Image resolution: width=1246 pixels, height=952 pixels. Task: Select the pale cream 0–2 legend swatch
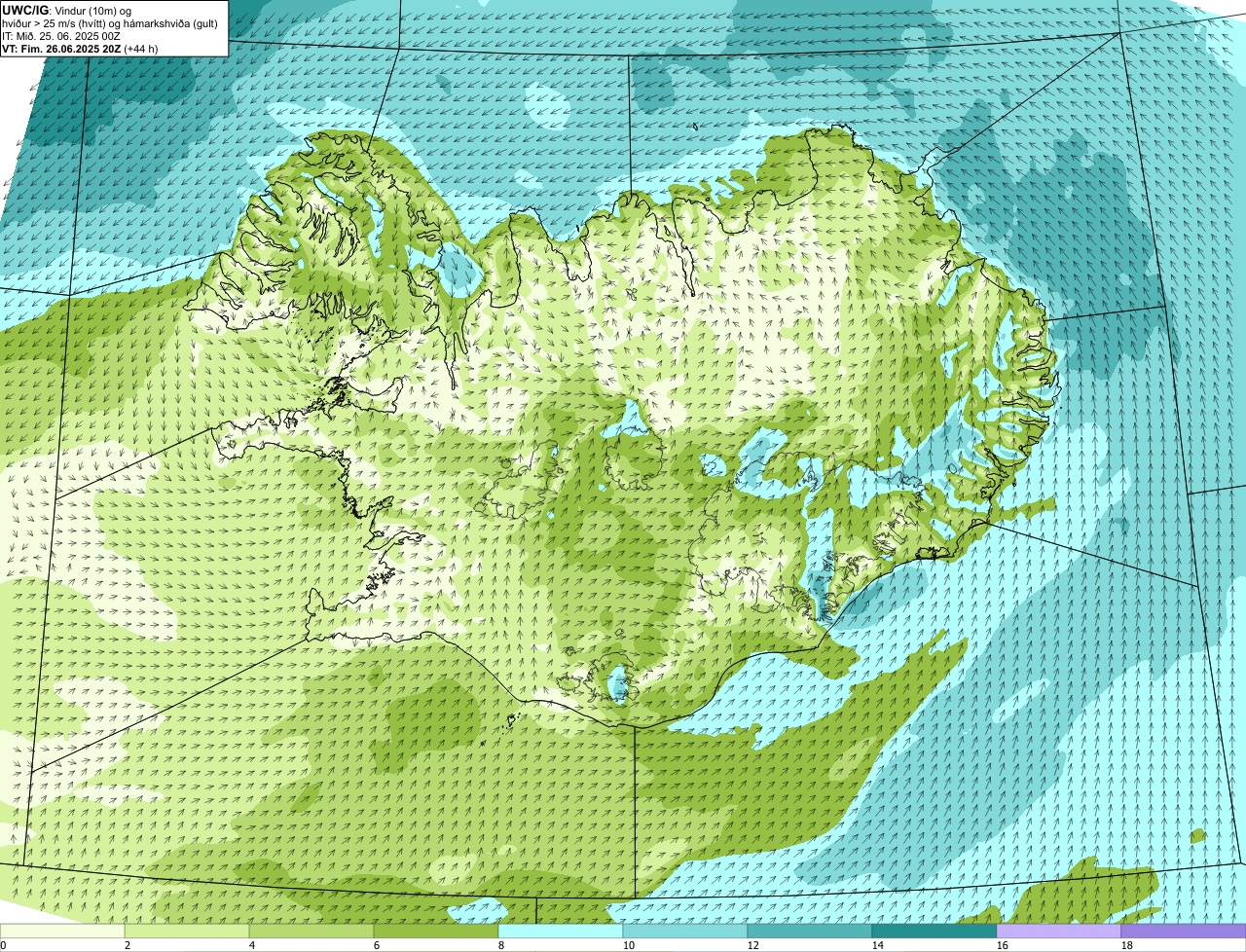click(x=62, y=931)
